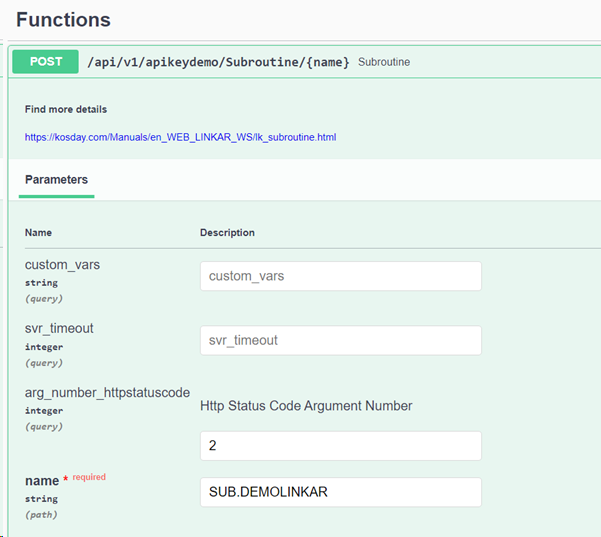Click the Subroutine summary text in header
Screen dimensions: 601x537
[383, 62]
